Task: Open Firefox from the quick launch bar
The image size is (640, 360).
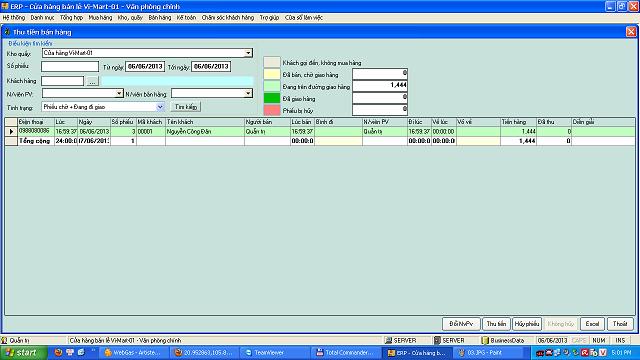Action: tap(58, 353)
